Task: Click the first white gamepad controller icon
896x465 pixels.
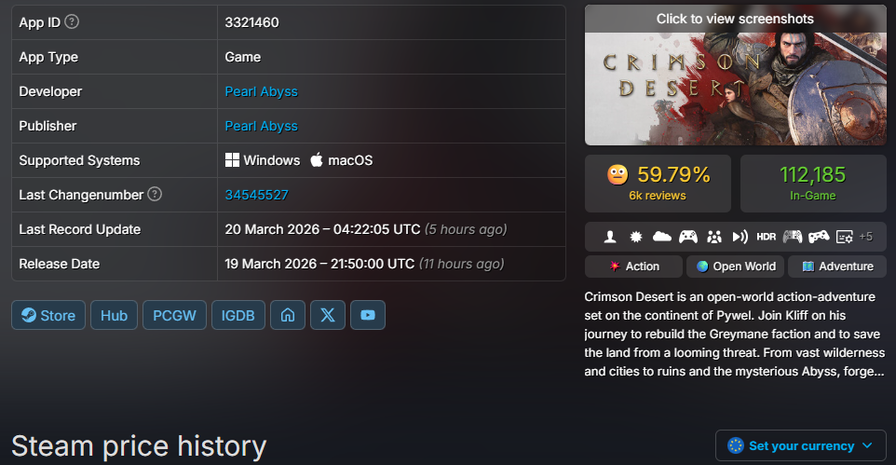Action: 688,236
